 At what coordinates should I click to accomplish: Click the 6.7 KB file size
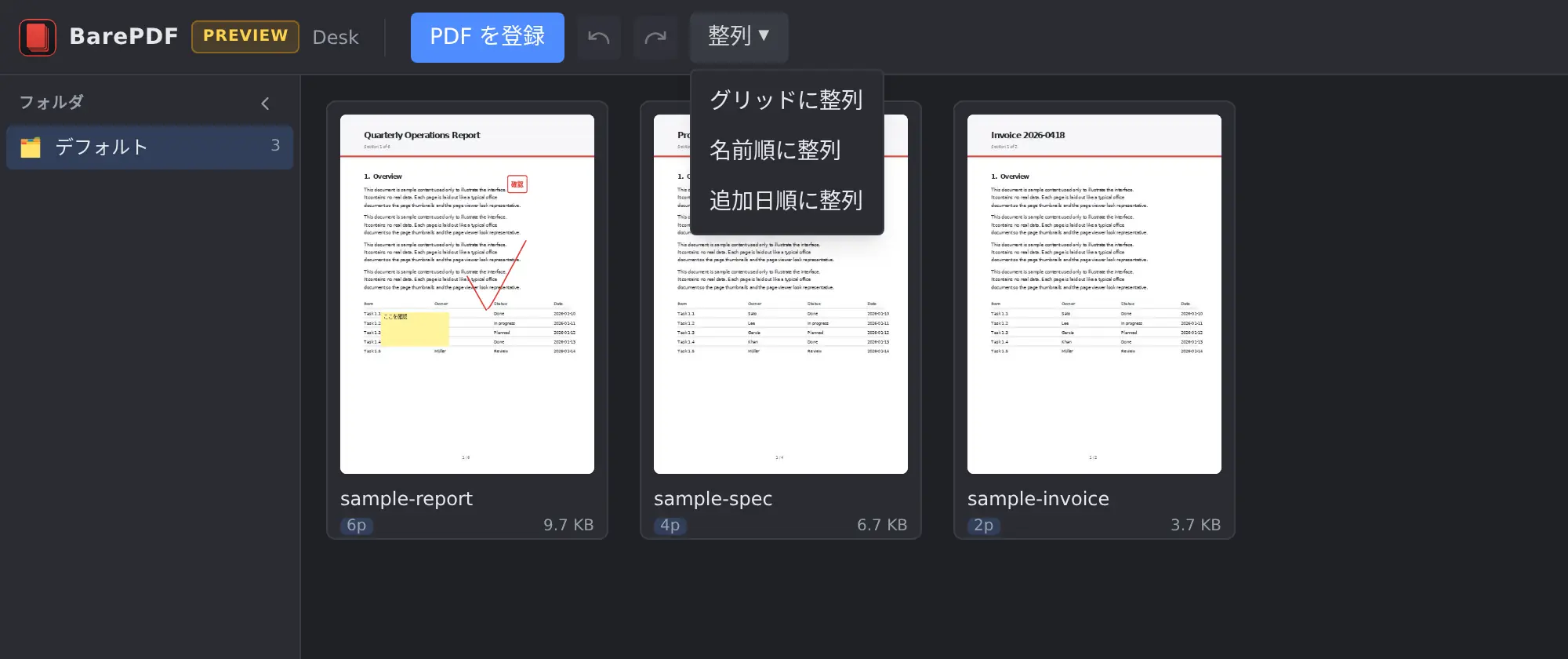(x=882, y=525)
